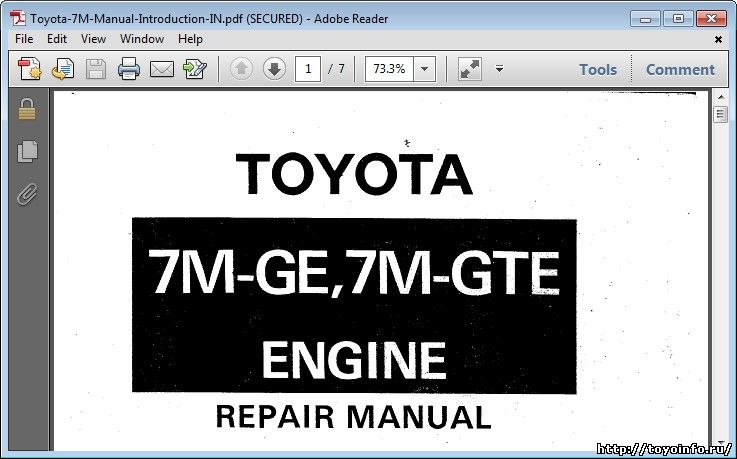Open the Edit menu
Viewport: 737px width, 459px height.
(57, 39)
